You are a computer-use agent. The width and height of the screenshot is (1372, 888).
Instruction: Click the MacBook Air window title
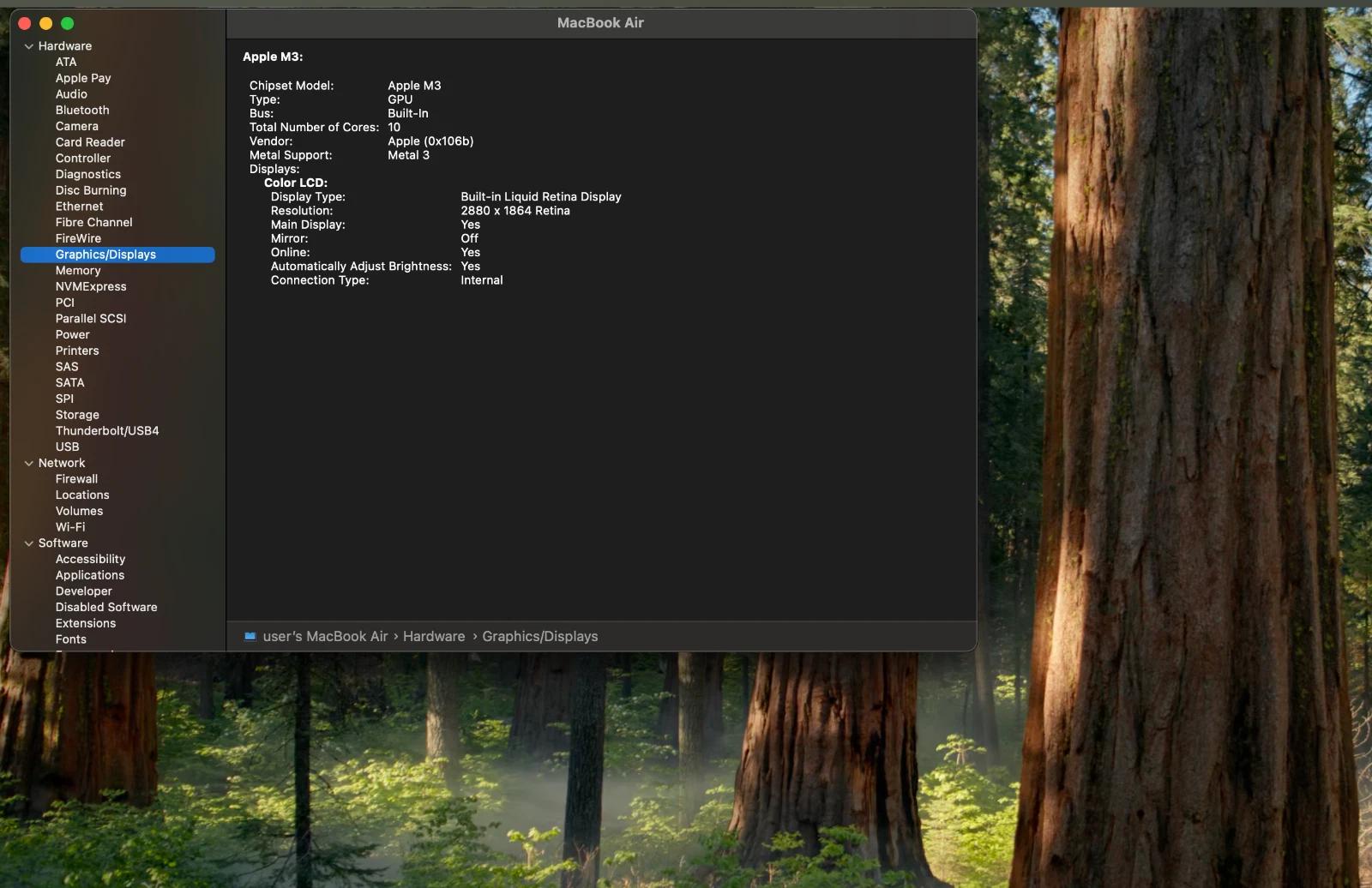[600, 23]
